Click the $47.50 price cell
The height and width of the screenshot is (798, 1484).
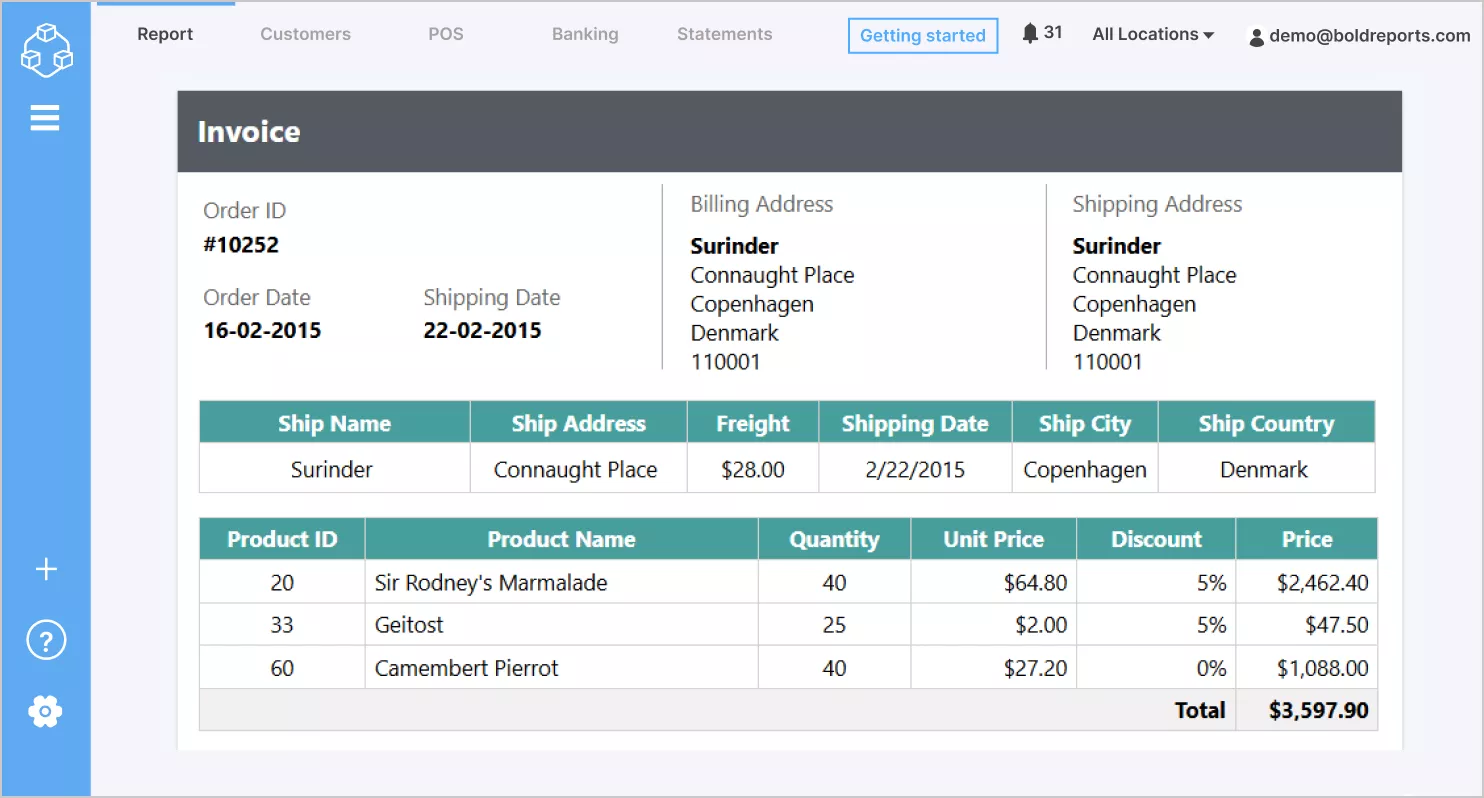(x=1307, y=625)
